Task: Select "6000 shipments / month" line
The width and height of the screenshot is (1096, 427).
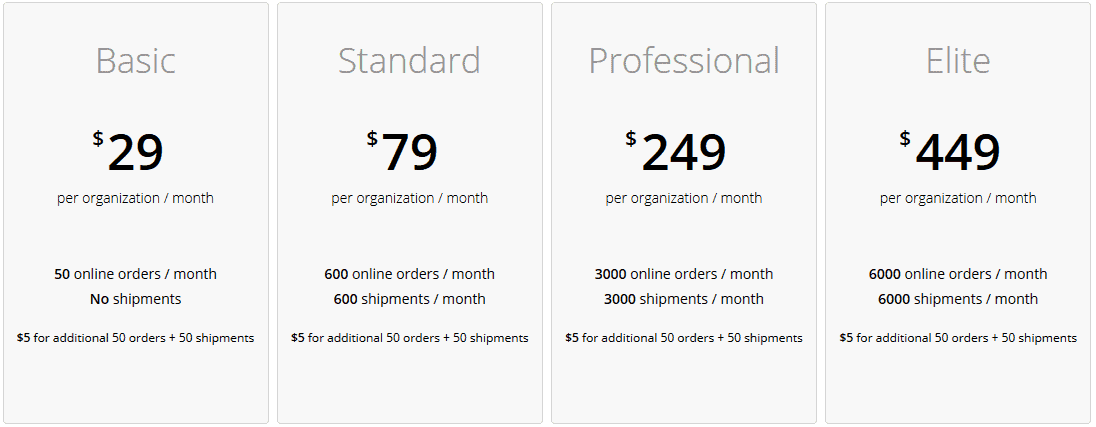Action: 958,299
